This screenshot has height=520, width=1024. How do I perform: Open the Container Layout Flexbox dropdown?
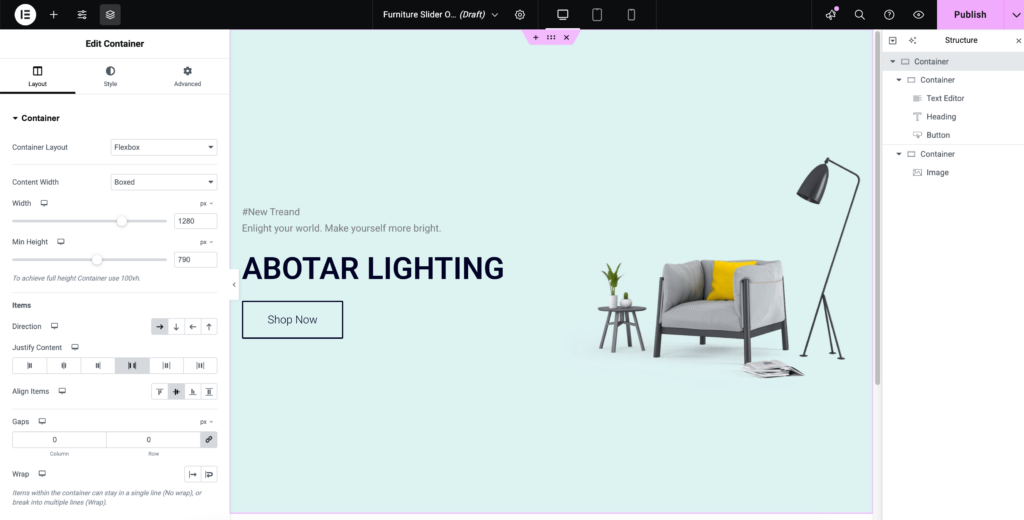point(164,147)
